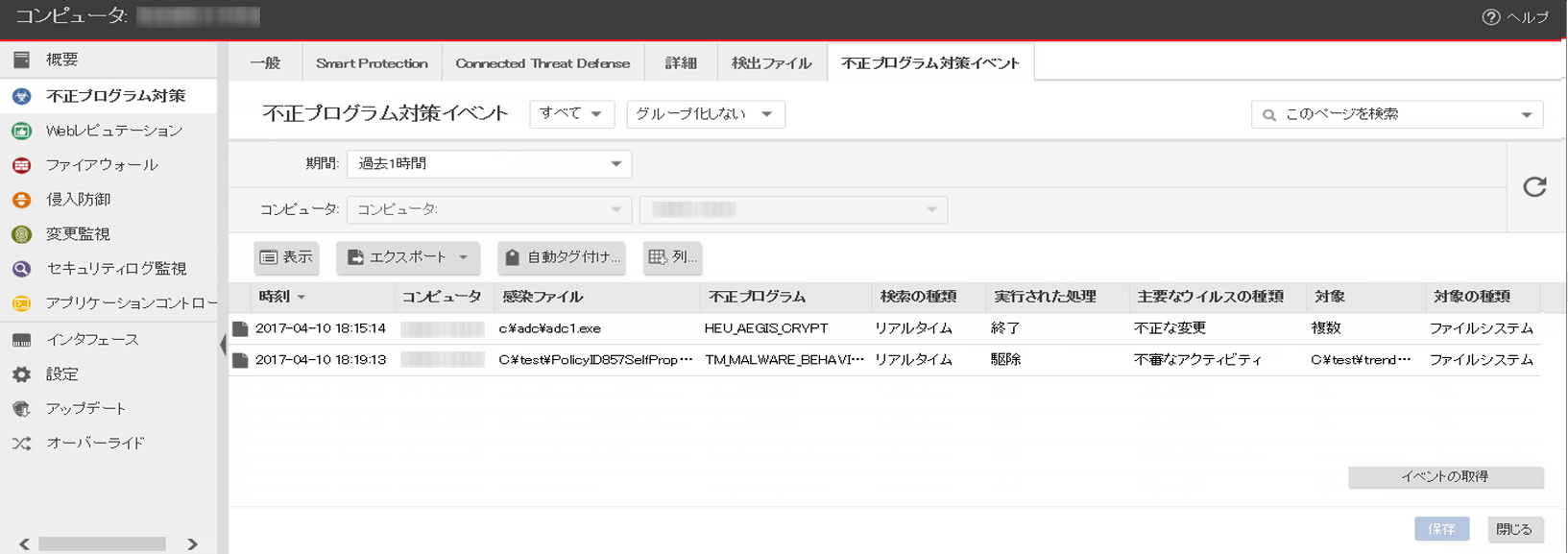Click the イベントの取得 button

[1445, 477]
